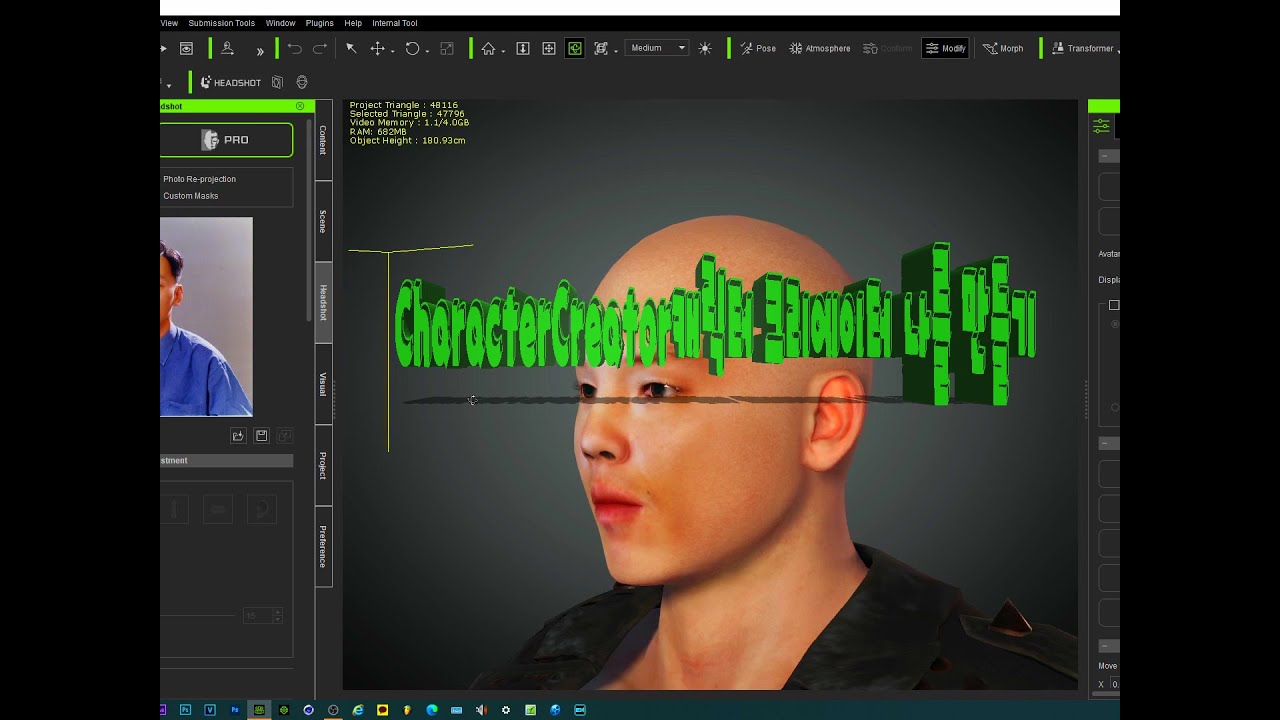Screen dimensions: 1280x720
Task: Select the Custom Masks option
Action: coord(191,196)
